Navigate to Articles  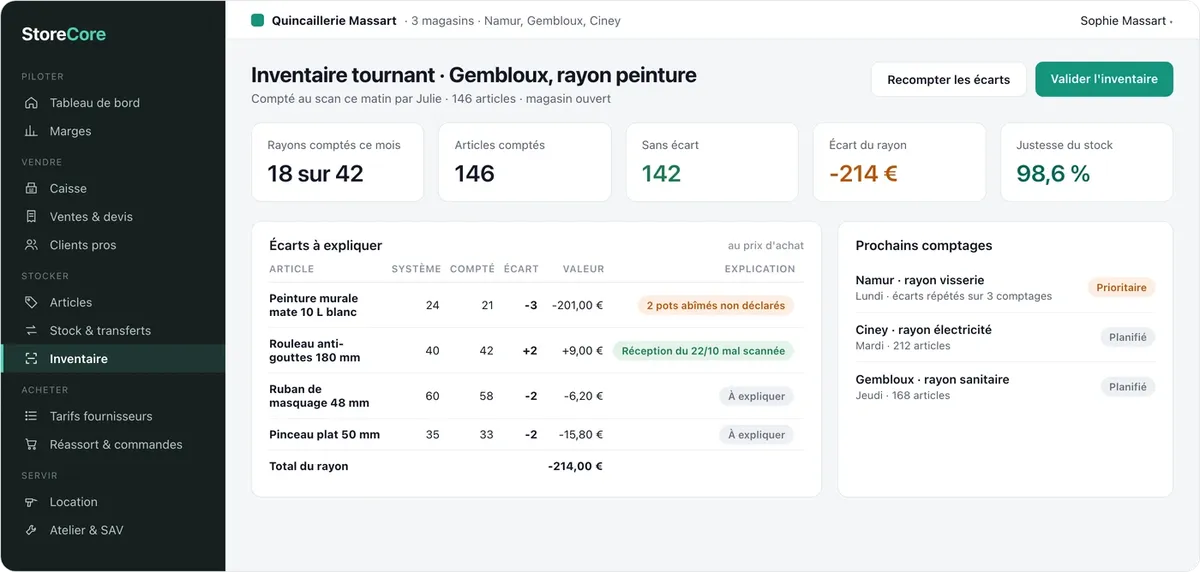coord(113,302)
